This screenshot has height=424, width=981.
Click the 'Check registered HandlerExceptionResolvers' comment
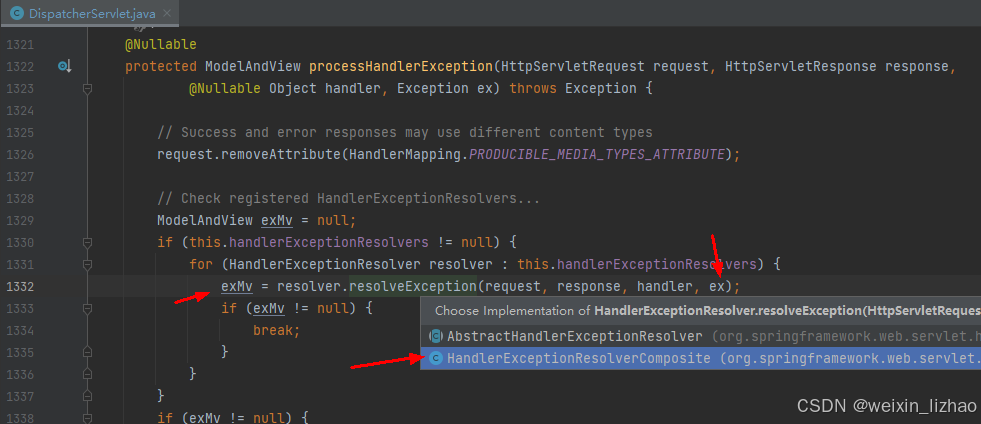(348, 198)
